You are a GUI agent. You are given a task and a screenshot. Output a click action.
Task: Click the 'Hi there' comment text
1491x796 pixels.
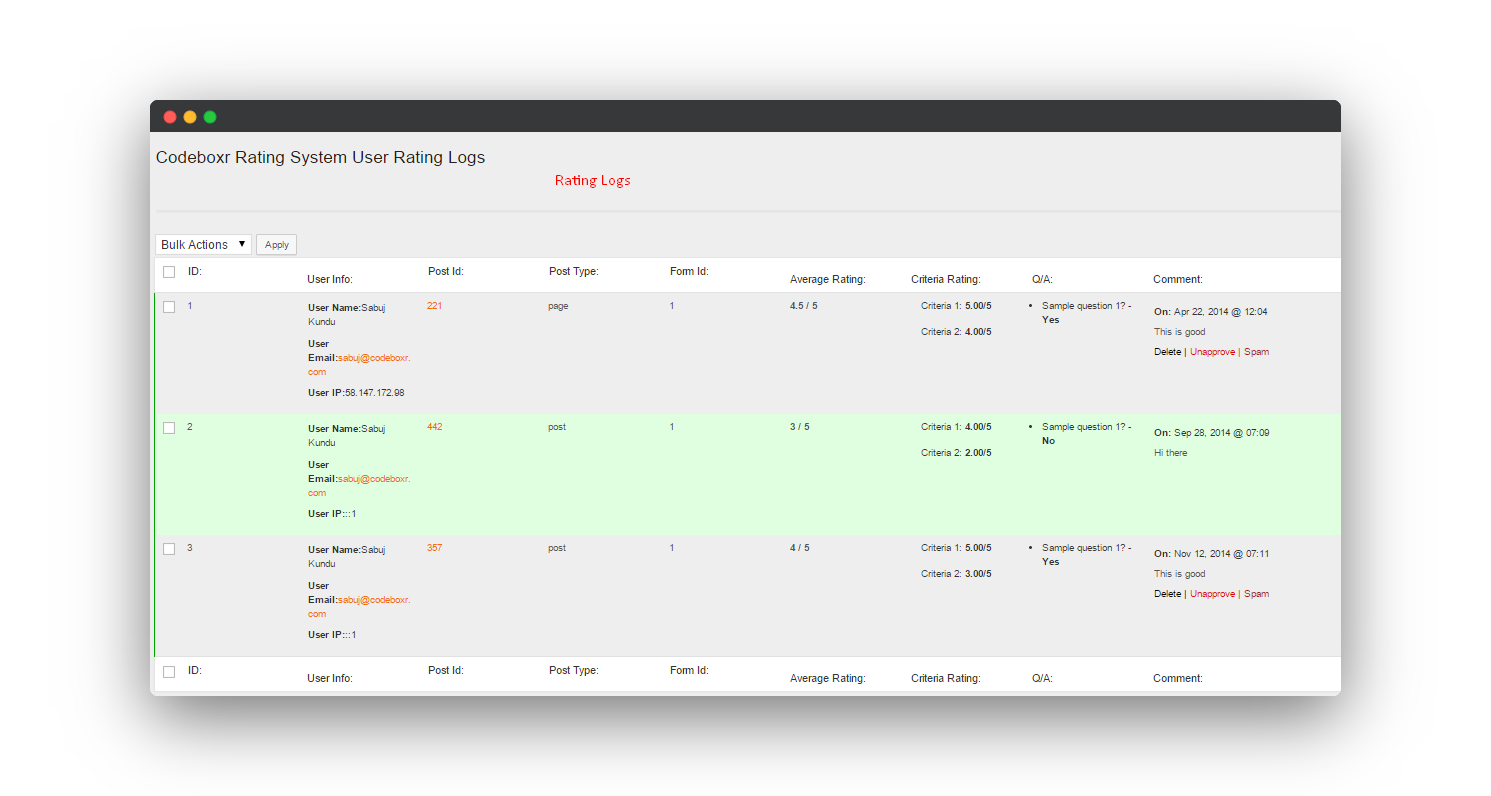1171,453
